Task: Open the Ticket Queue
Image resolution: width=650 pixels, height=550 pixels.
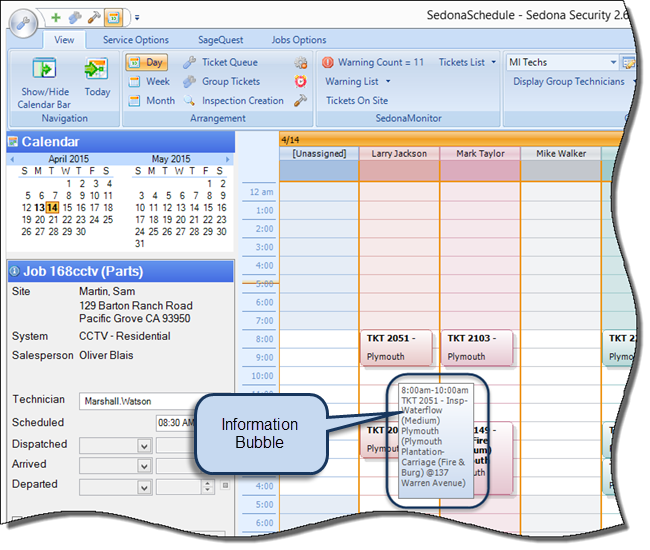Action: point(221,63)
